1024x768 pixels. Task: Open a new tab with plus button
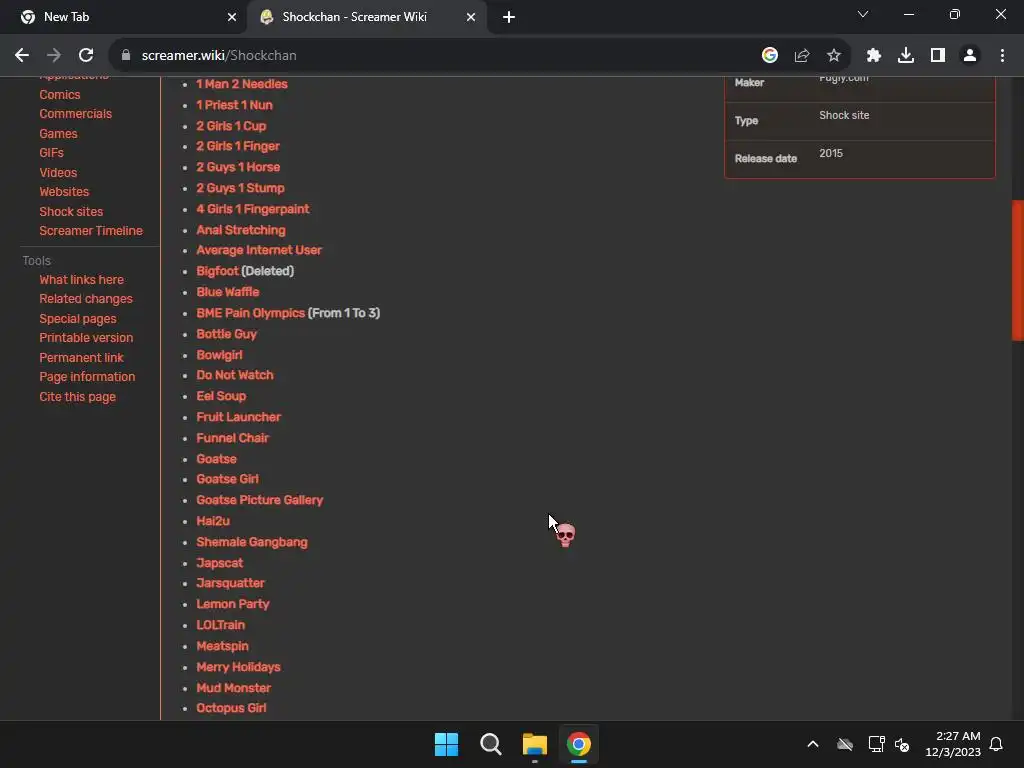click(x=509, y=17)
